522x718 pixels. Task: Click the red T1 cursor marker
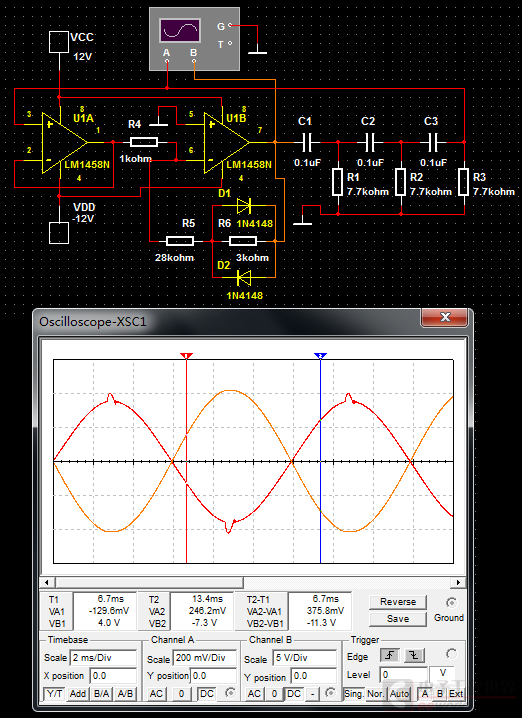[186, 356]
